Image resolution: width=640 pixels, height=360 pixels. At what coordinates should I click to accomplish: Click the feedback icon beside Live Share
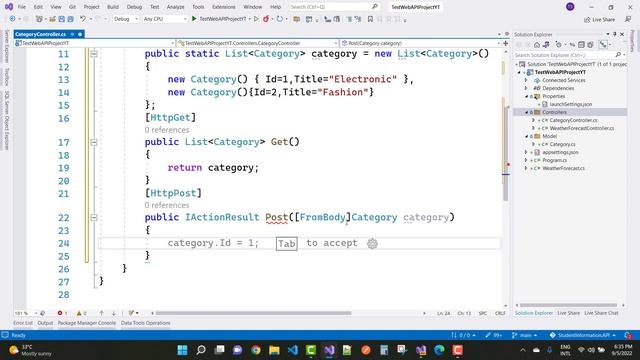[628, 19]
